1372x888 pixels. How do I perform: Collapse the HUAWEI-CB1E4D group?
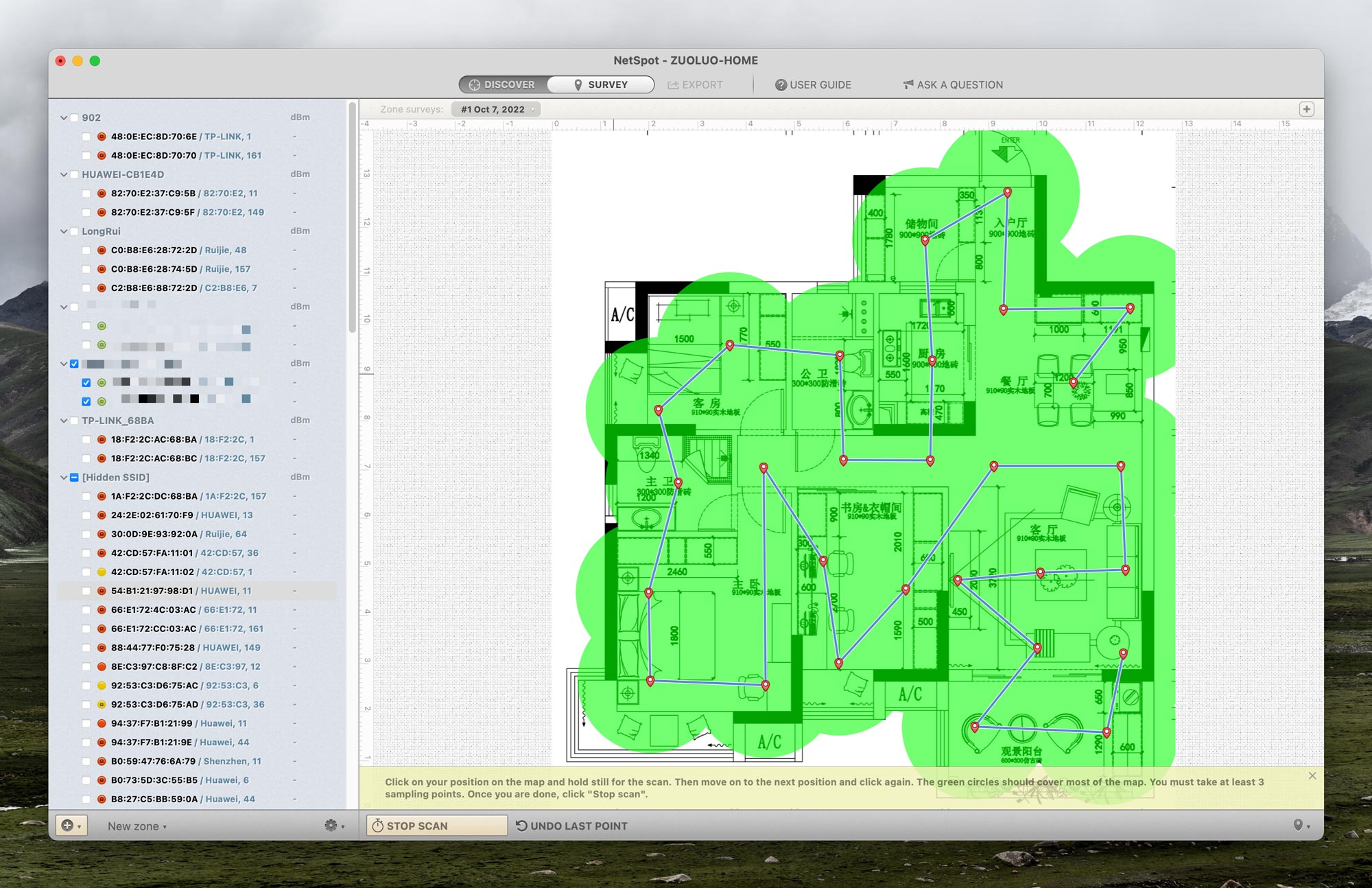click(64, 174)
